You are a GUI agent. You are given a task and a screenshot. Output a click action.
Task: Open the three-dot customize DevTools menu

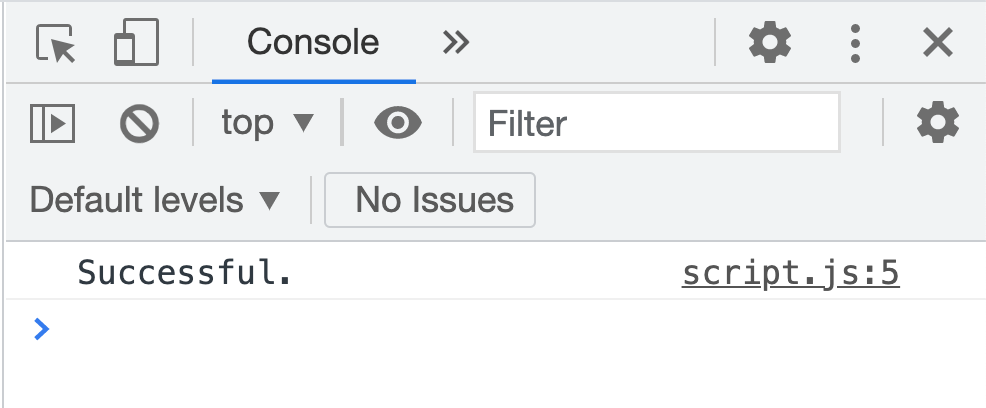(x=855, y=43)
